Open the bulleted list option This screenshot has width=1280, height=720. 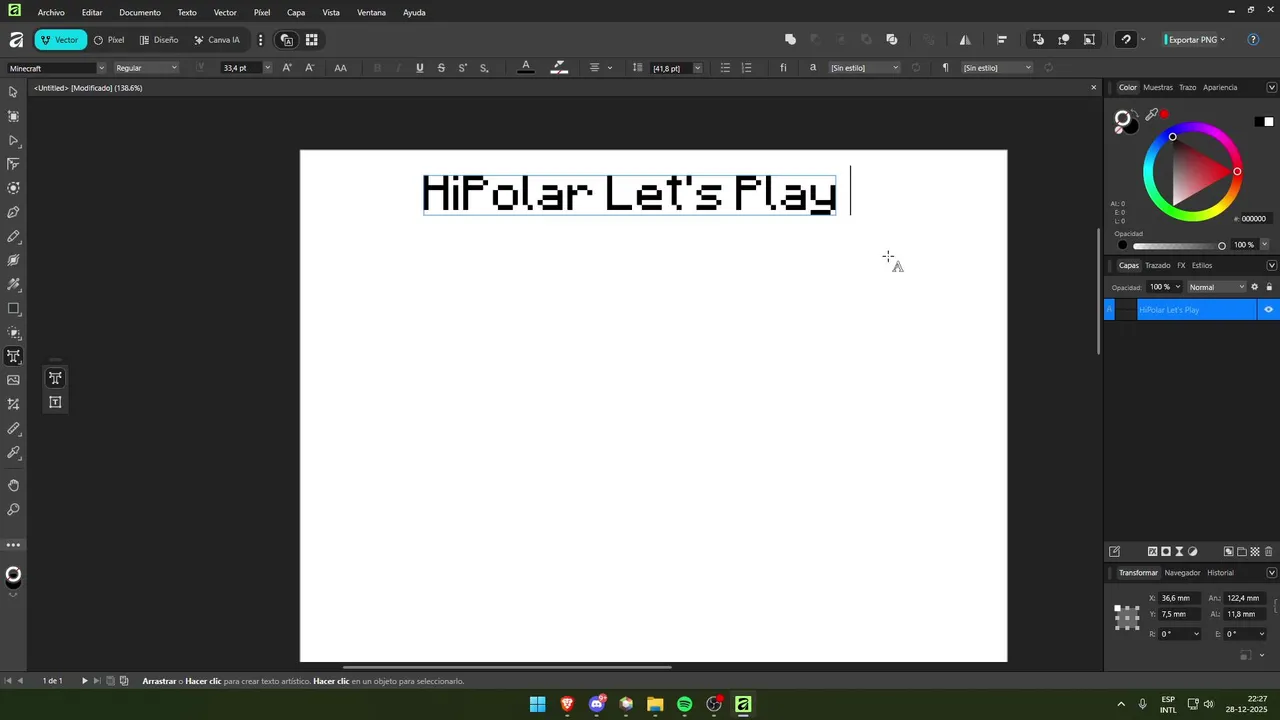(725, 68)
